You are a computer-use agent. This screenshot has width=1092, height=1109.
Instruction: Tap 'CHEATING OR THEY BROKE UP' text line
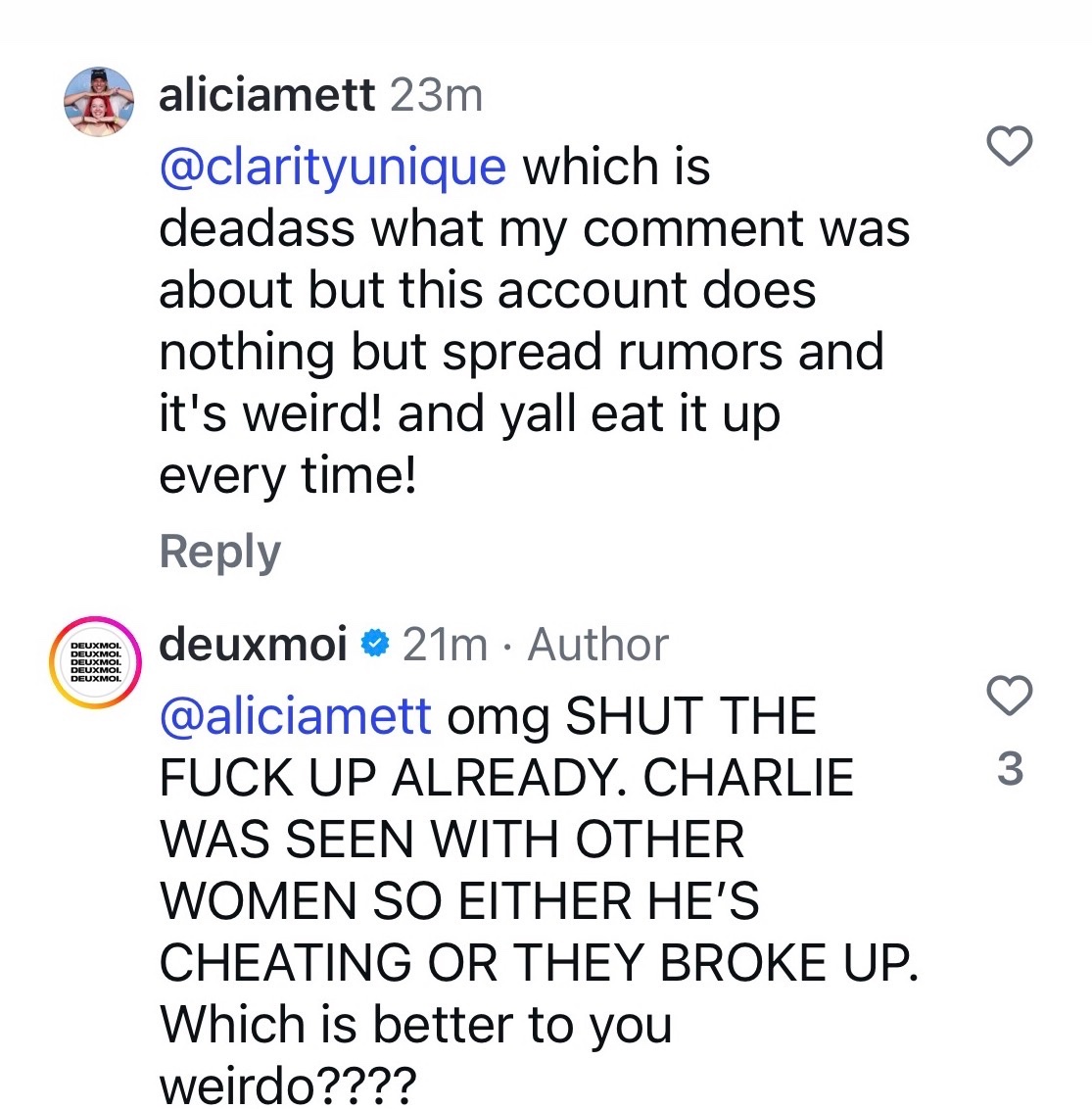[x=539, y=963]
